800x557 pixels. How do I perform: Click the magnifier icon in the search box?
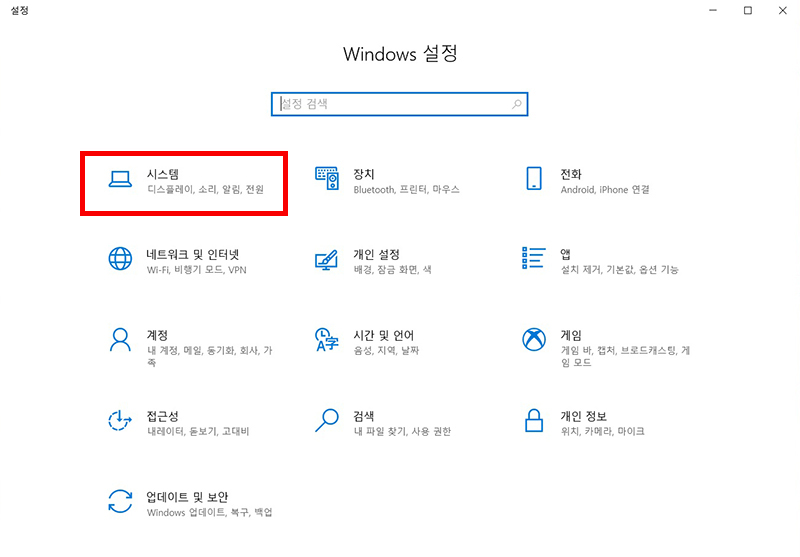pos(517,104)
